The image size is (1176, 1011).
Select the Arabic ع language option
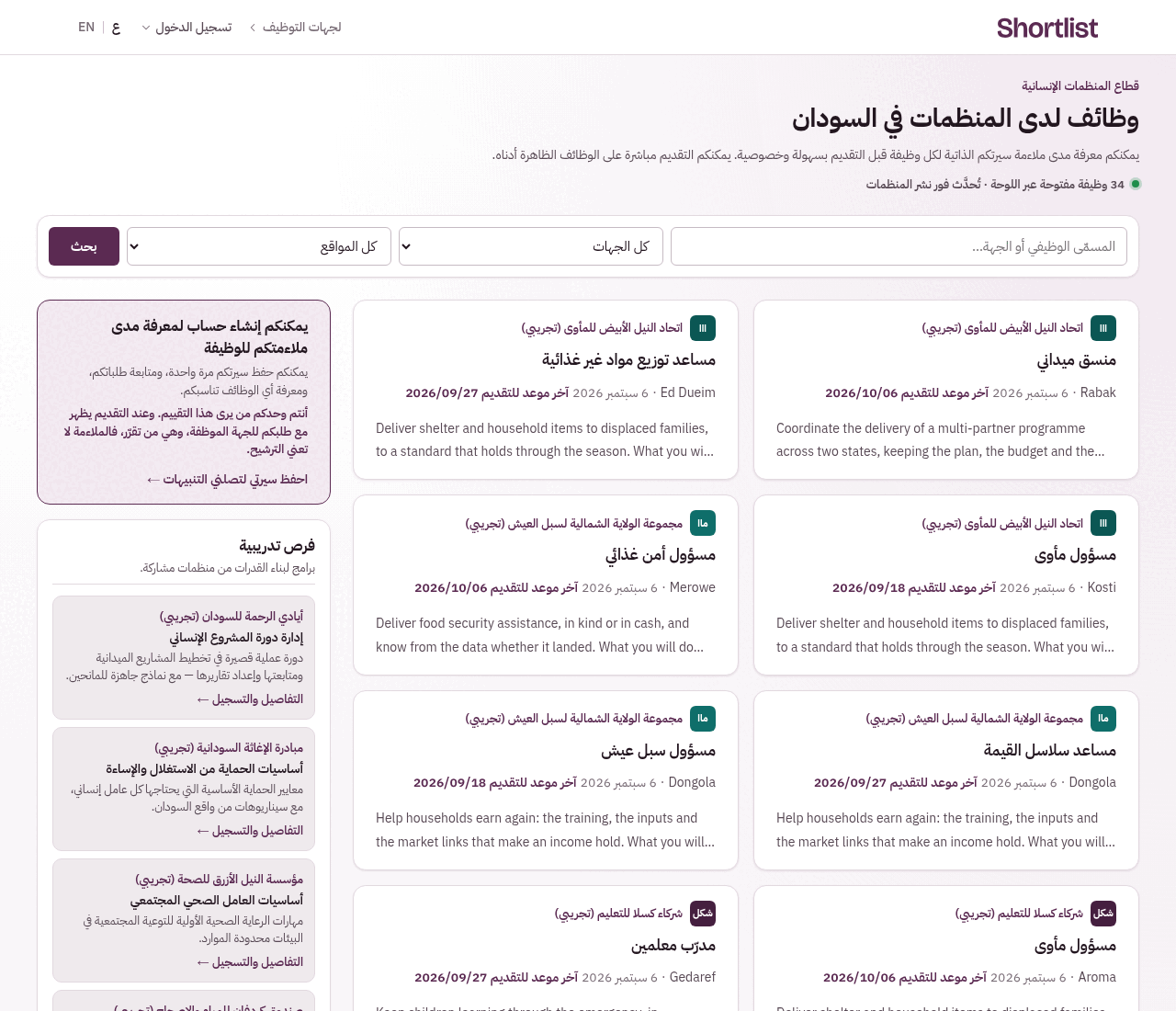coord(116,28)
